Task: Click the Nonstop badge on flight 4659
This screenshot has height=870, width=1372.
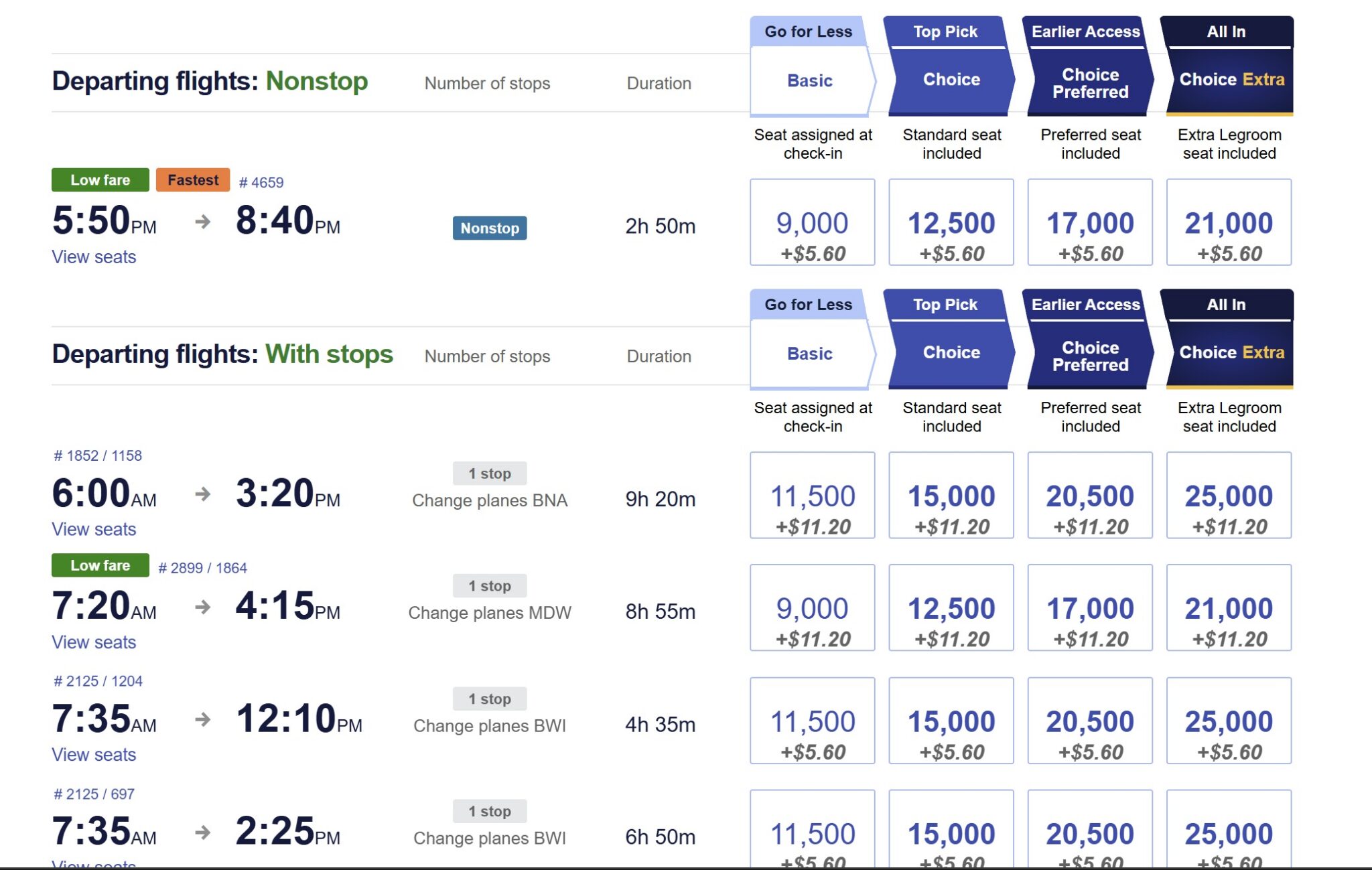Action: coord(490,228)
